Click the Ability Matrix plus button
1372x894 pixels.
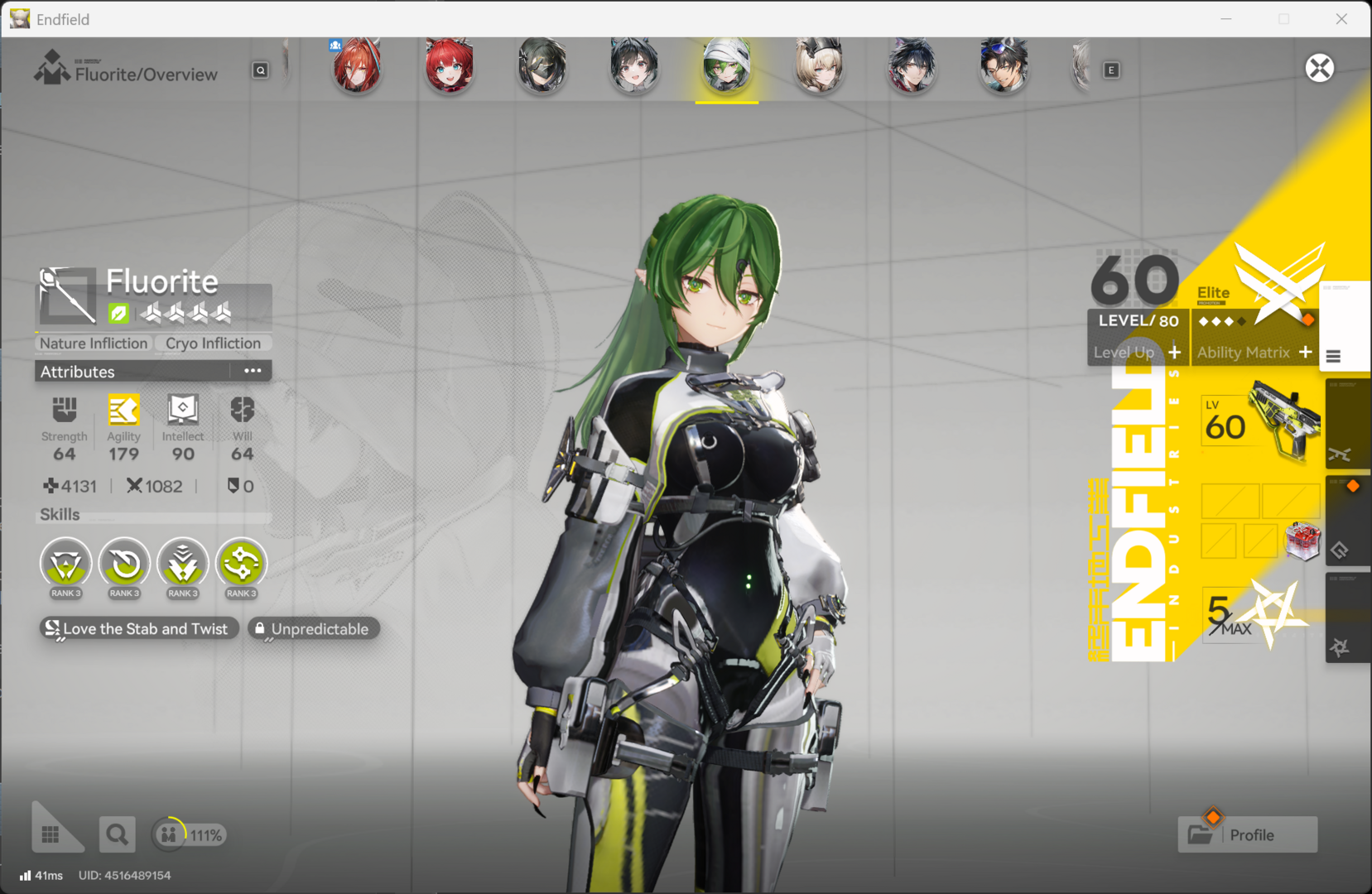(1306, 352)
